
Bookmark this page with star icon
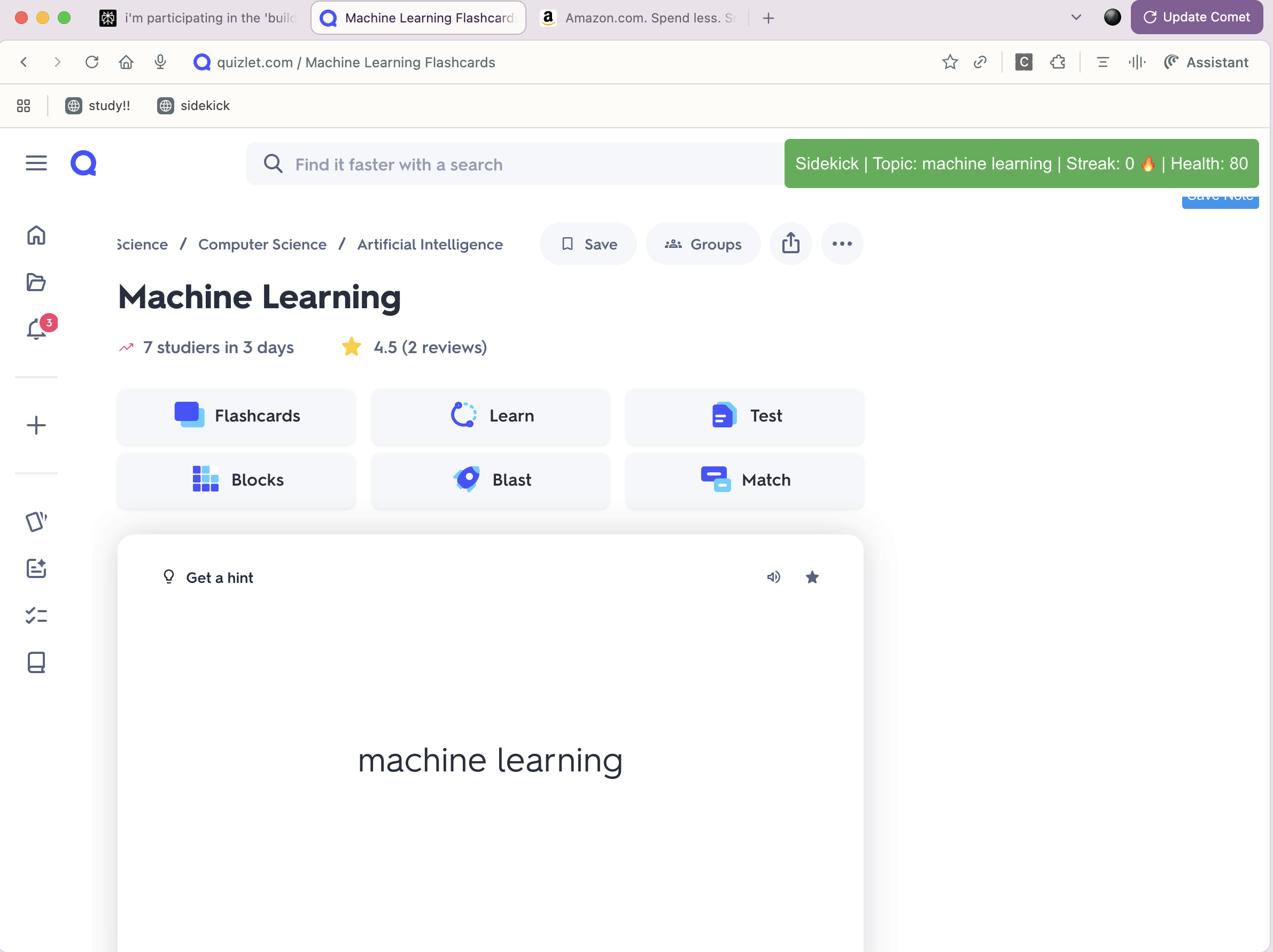950,62
